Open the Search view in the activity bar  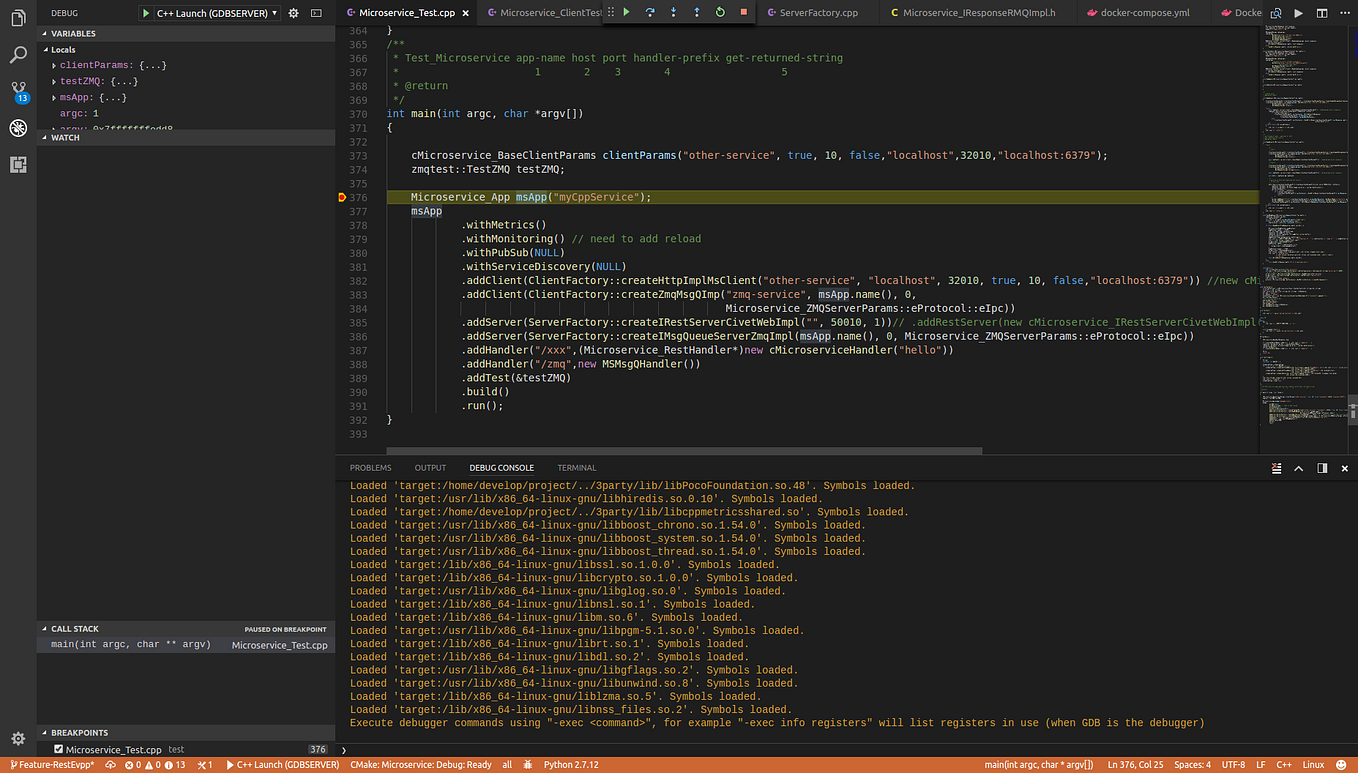tap(17, 55)
